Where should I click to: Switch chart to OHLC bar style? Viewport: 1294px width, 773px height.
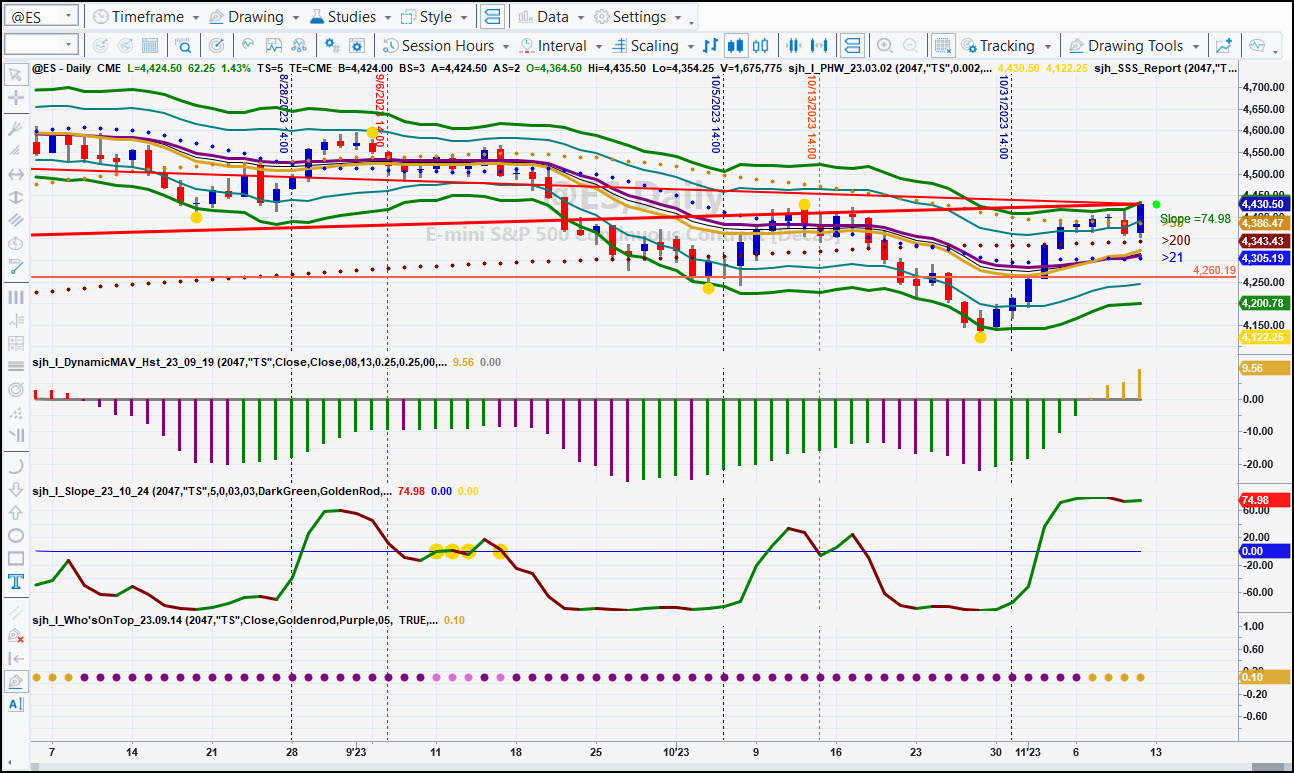(x=711, y=45)
